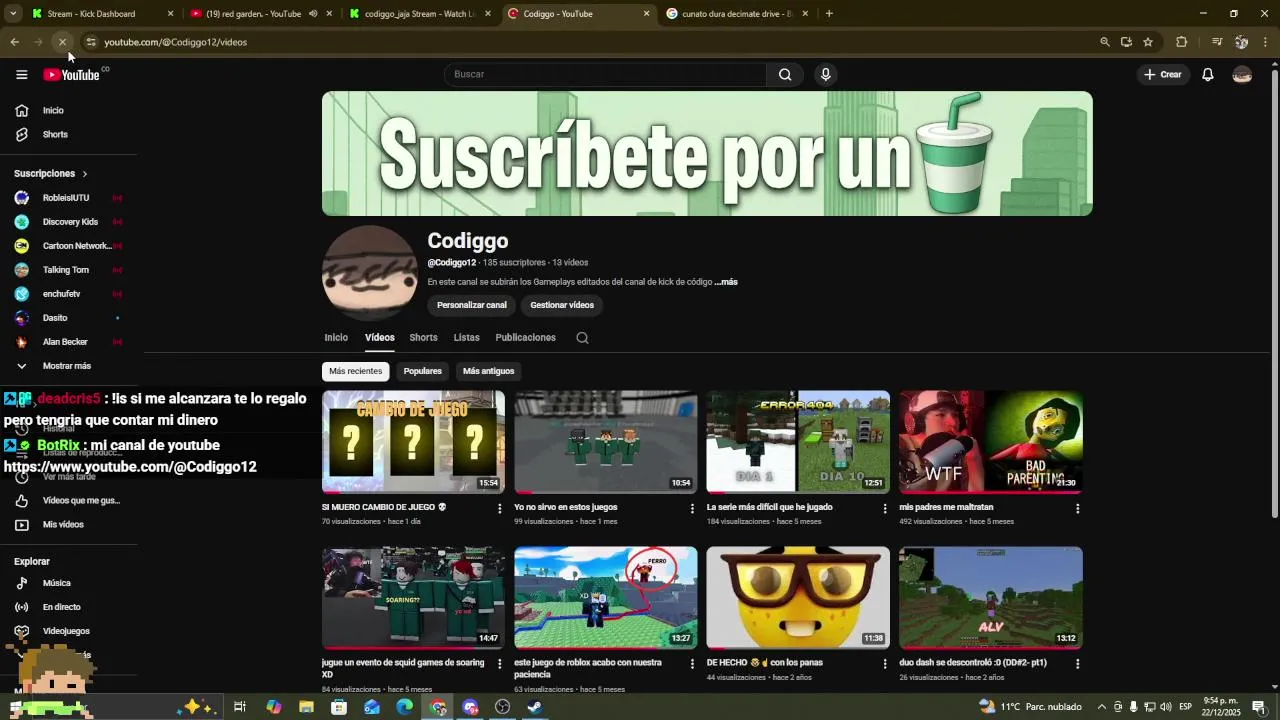This screenshot has height=720, width=1280.
Task: Open volume control in the system tray
Action: [1165, 707]
